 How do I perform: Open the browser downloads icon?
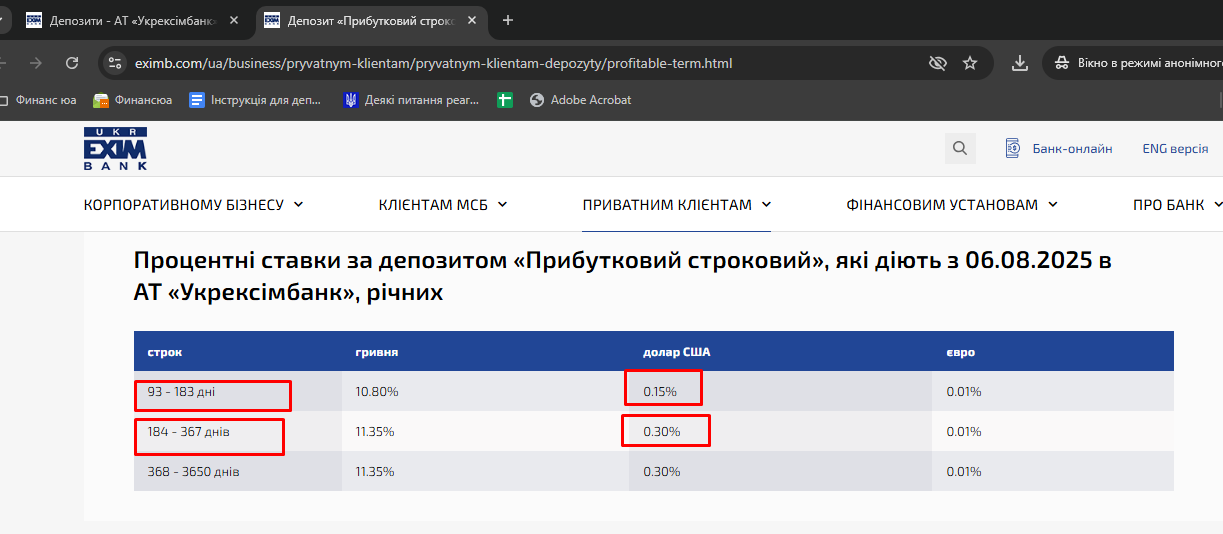[x=1020, y=63]
